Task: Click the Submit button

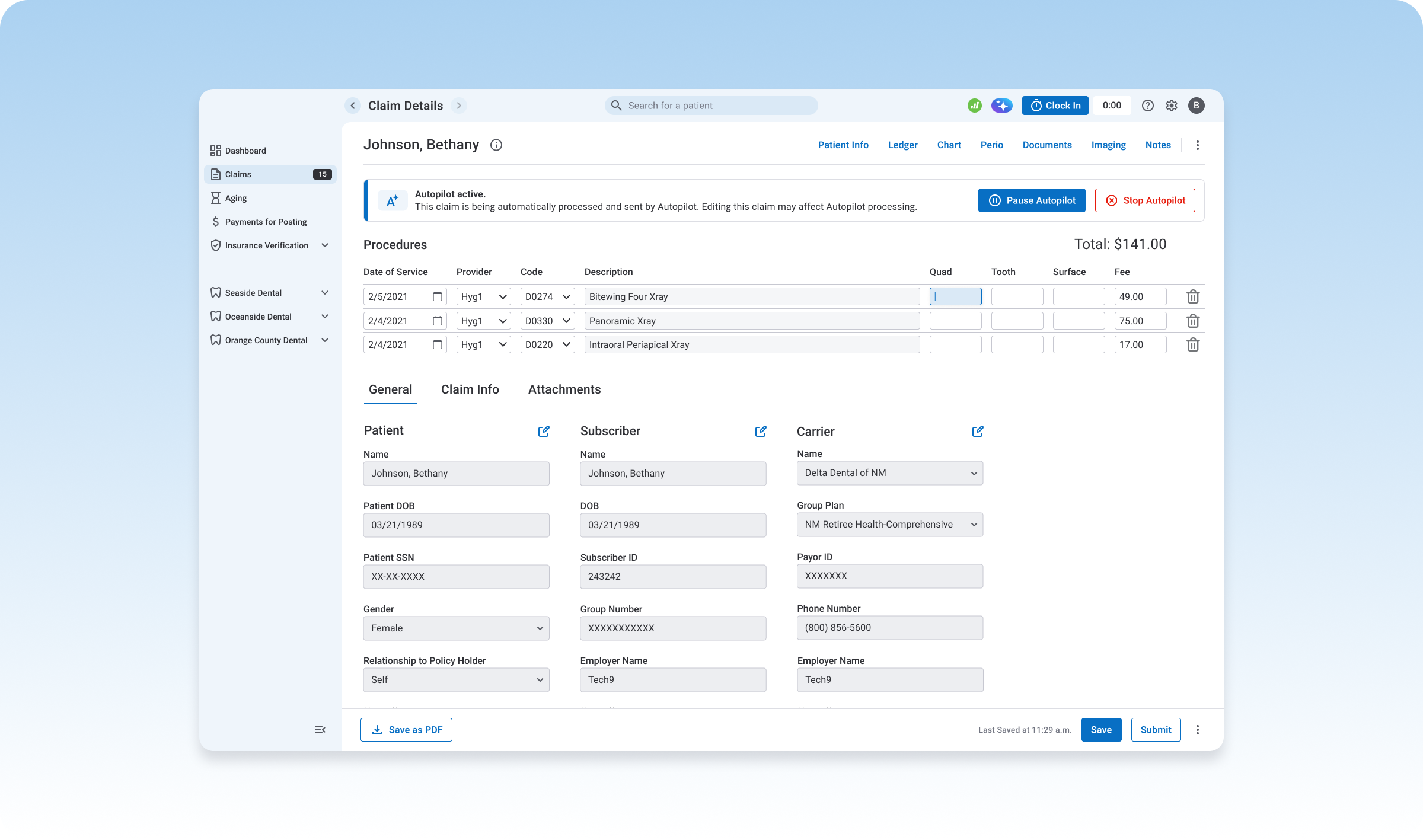Action: click(x=1156, y=730)
